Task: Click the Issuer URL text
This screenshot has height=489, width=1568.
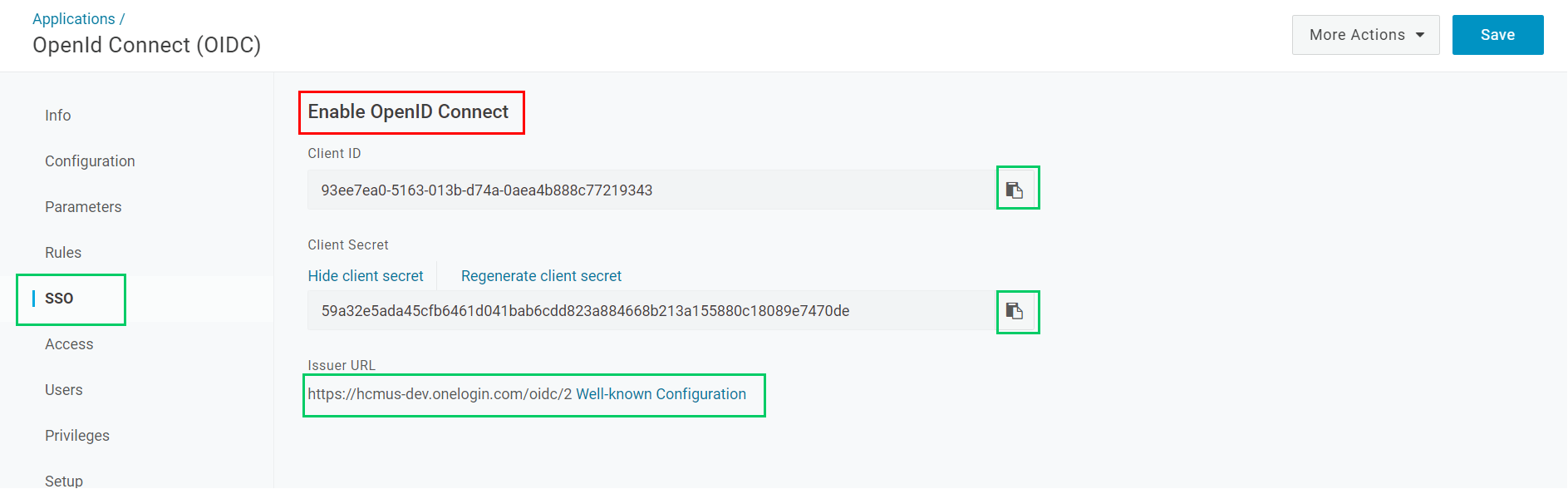Action: click(440, 394)
